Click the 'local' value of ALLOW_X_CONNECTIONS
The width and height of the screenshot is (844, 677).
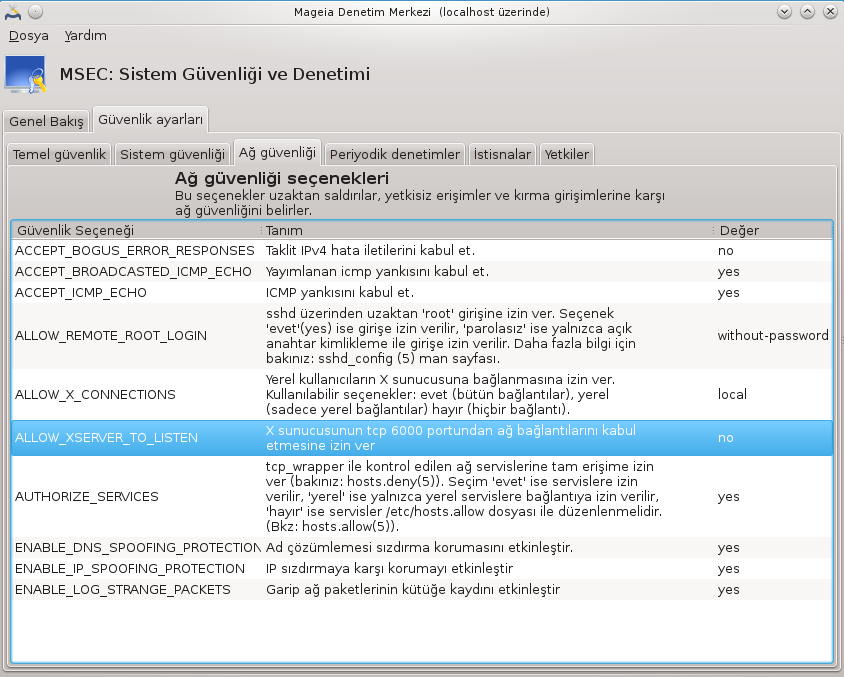(732, 394)
